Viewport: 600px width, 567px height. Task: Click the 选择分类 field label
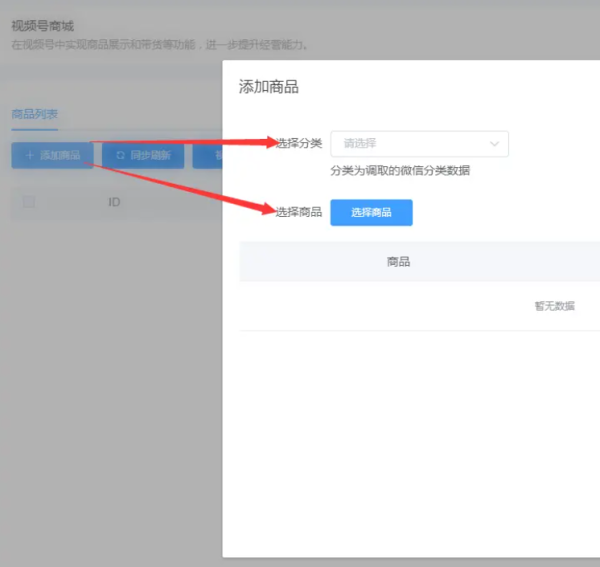pyautogui.click(x=299, y=143)
